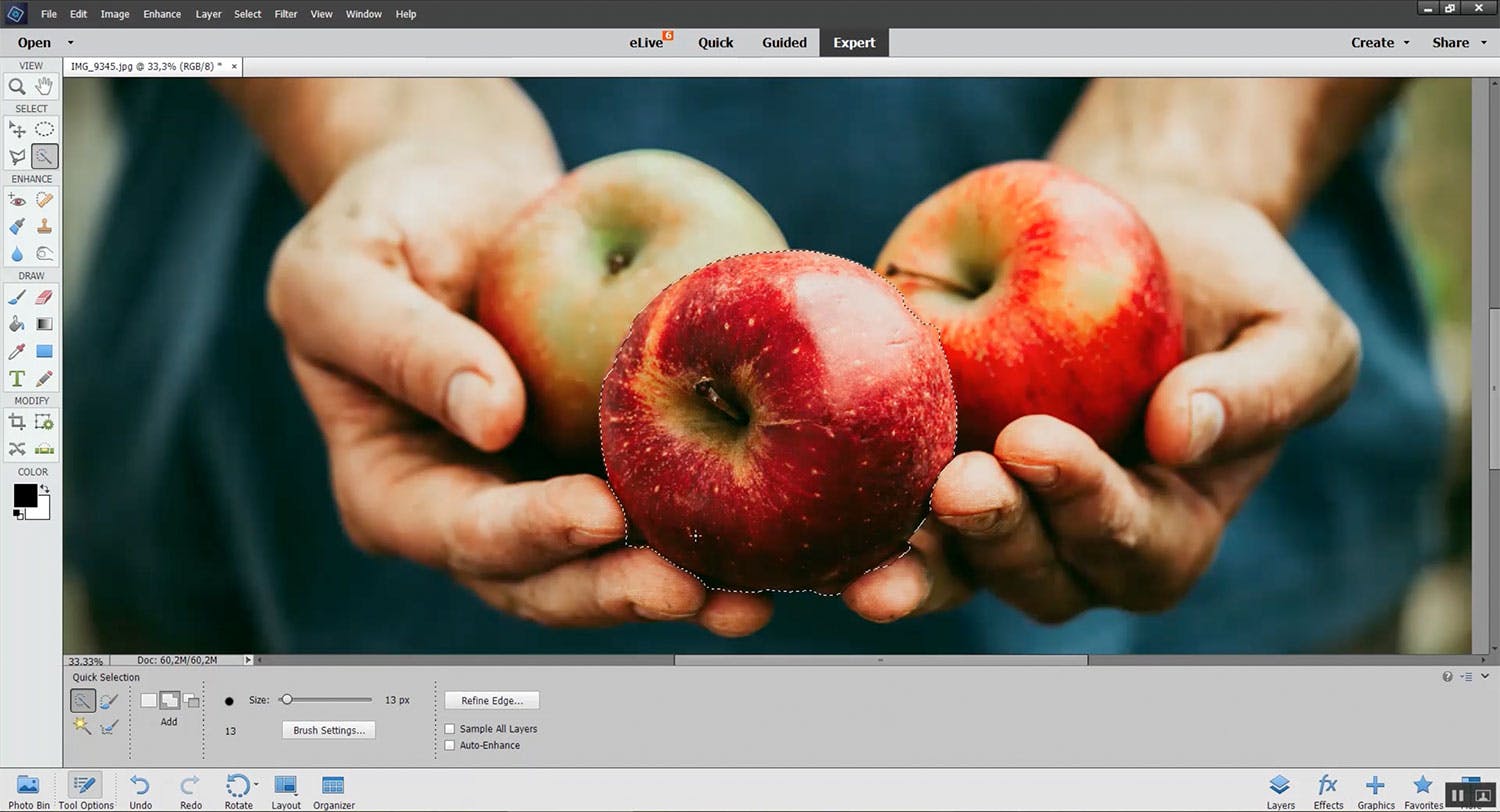
Task: Select the Smart Brush tool
Action: pos(17,227)
